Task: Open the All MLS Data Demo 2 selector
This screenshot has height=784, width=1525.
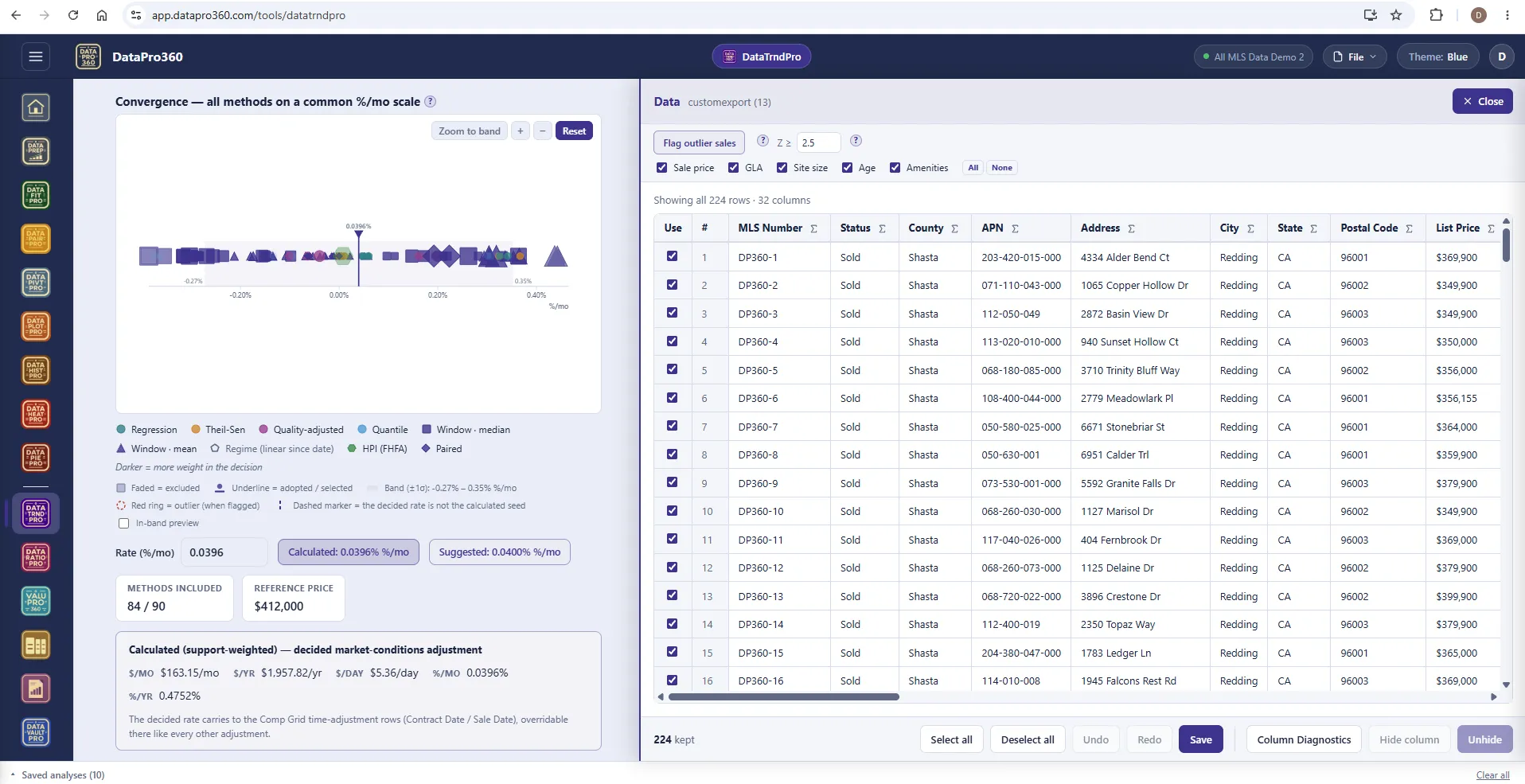Action: click(1254, 57)
